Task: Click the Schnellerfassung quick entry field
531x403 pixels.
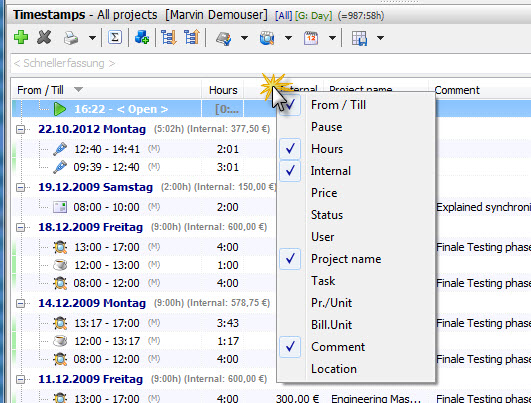Action: click(270, 63)
